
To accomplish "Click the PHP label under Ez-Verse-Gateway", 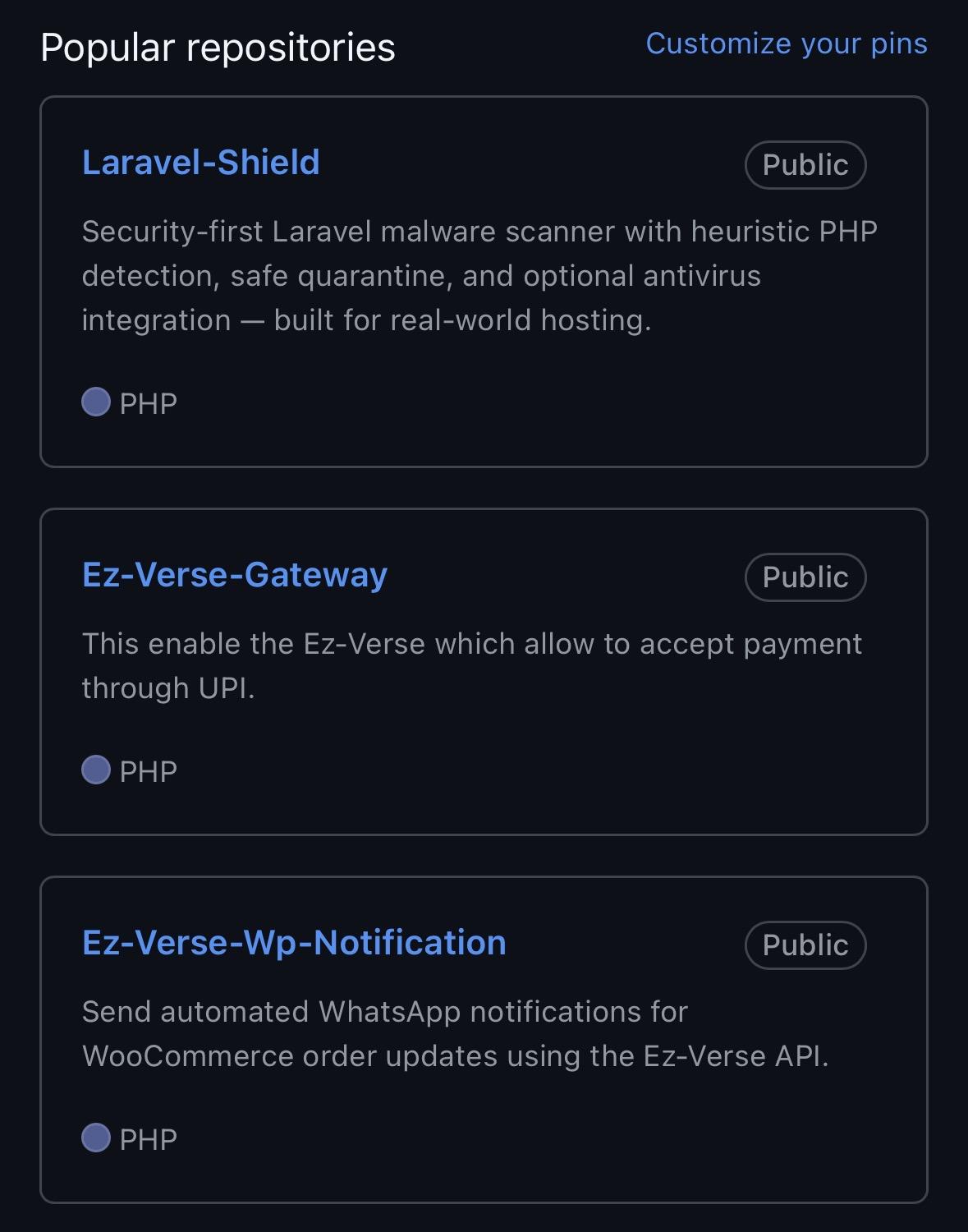I will tap(149, 770).
